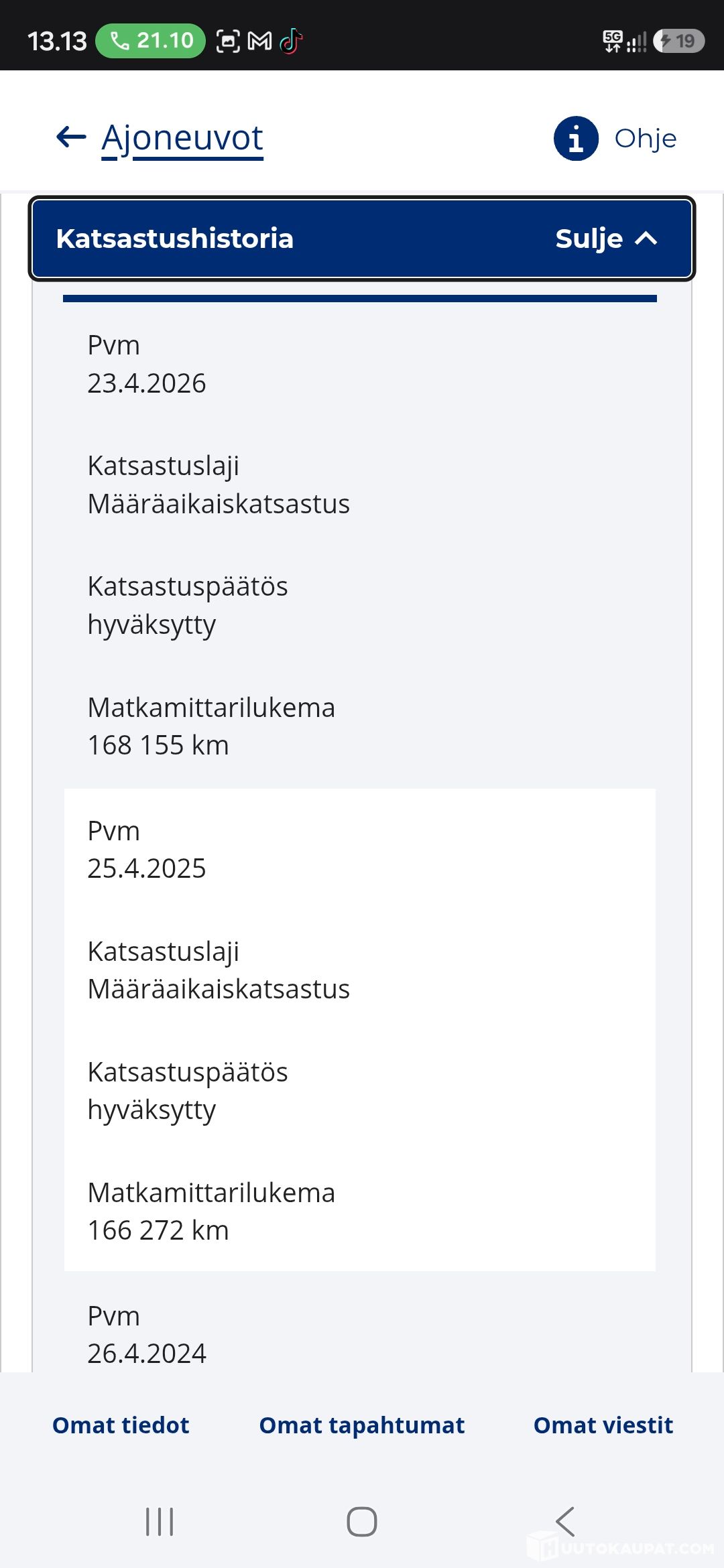Select the 25.4.2025 inspection record card
Image resolution: width=724 pixels, height=1568 pixels.
(360, 1030)
